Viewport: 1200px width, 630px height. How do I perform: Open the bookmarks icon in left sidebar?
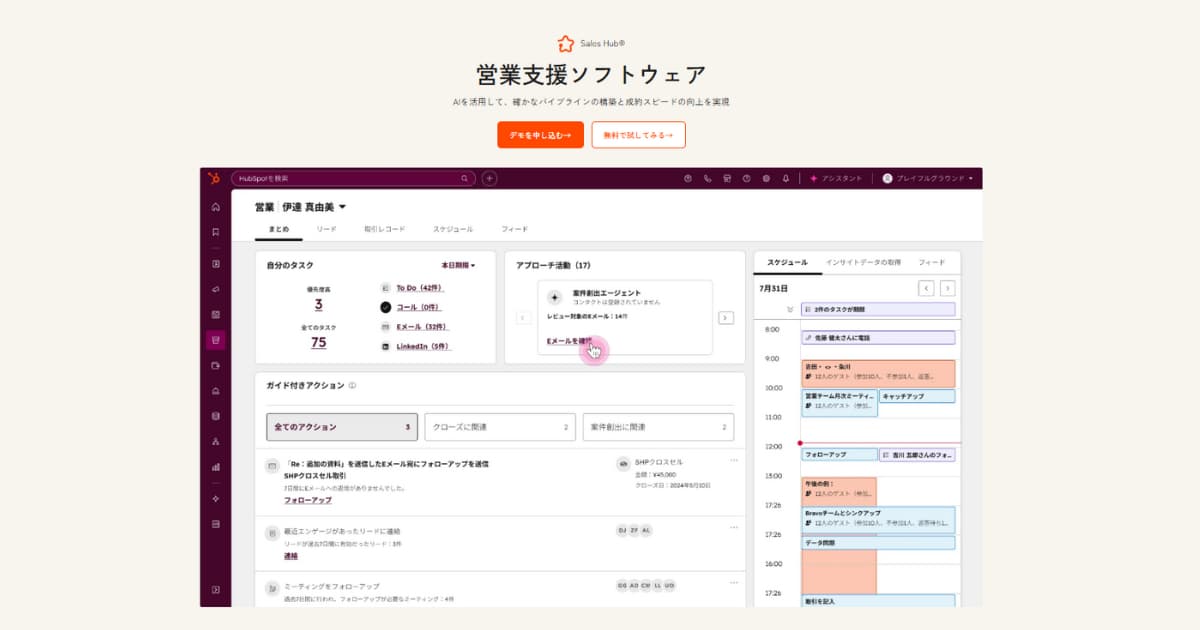point(215,232)
